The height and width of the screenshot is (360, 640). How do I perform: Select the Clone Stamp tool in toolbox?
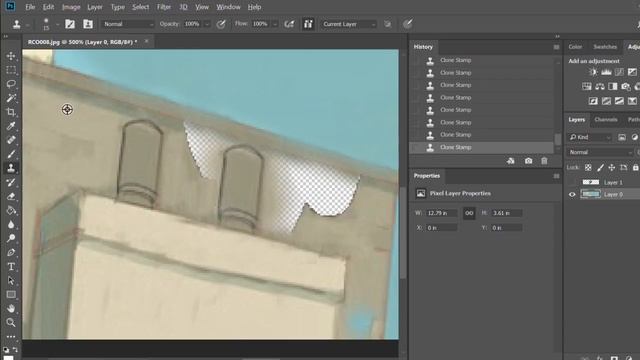pos(11,168)
